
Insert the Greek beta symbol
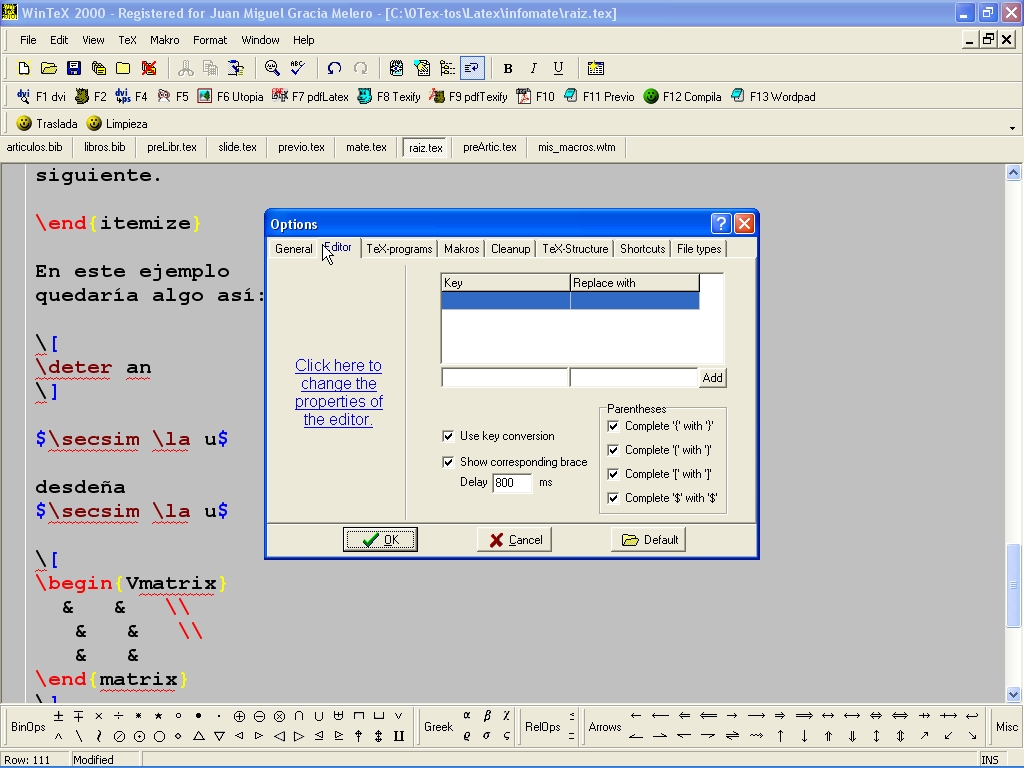tap(487, 716)
